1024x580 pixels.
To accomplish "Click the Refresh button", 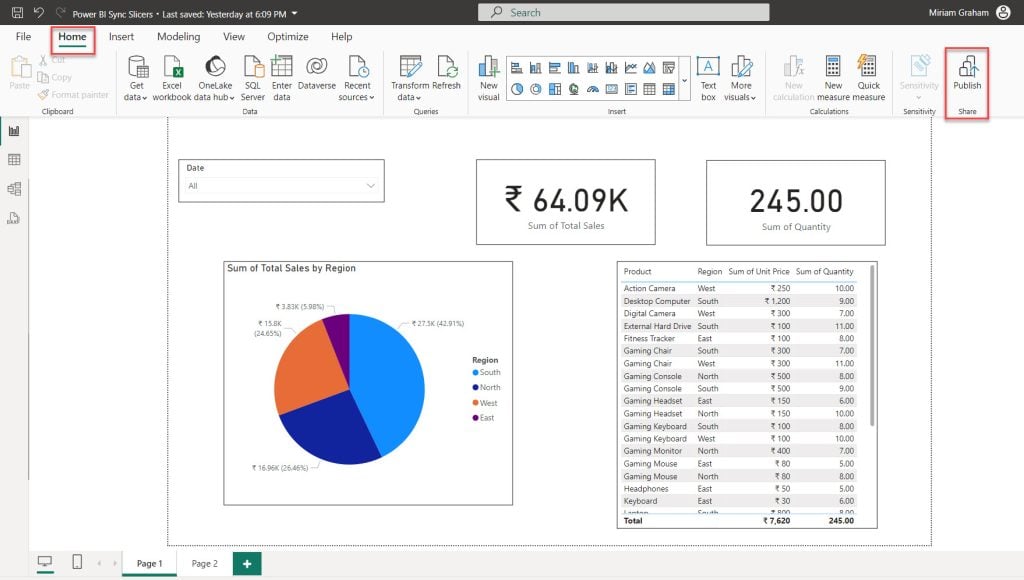I will [446, 73].
